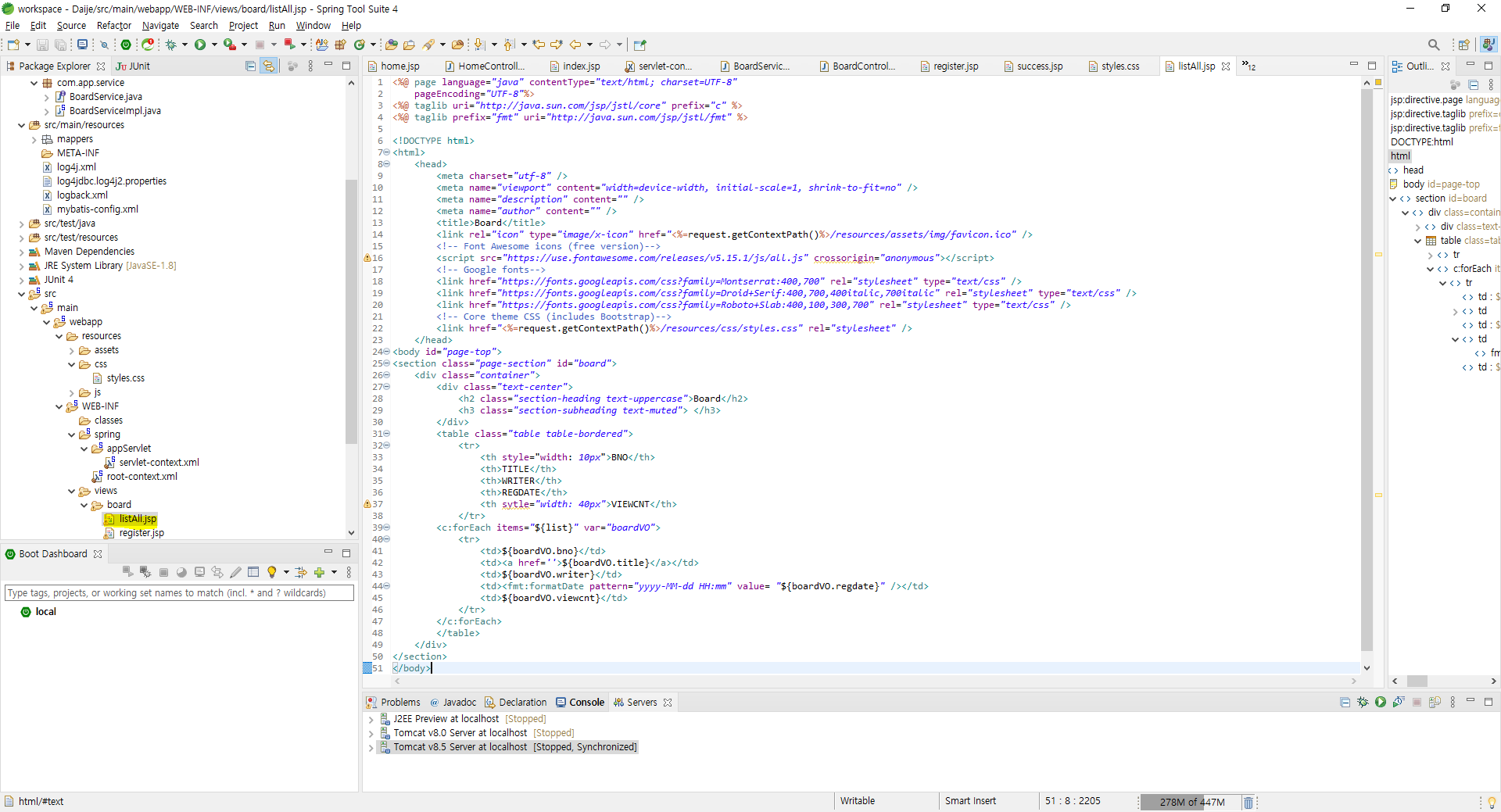Open the Refactor menu
Screen dimensions: 1501x812
(x=114, y=26)
